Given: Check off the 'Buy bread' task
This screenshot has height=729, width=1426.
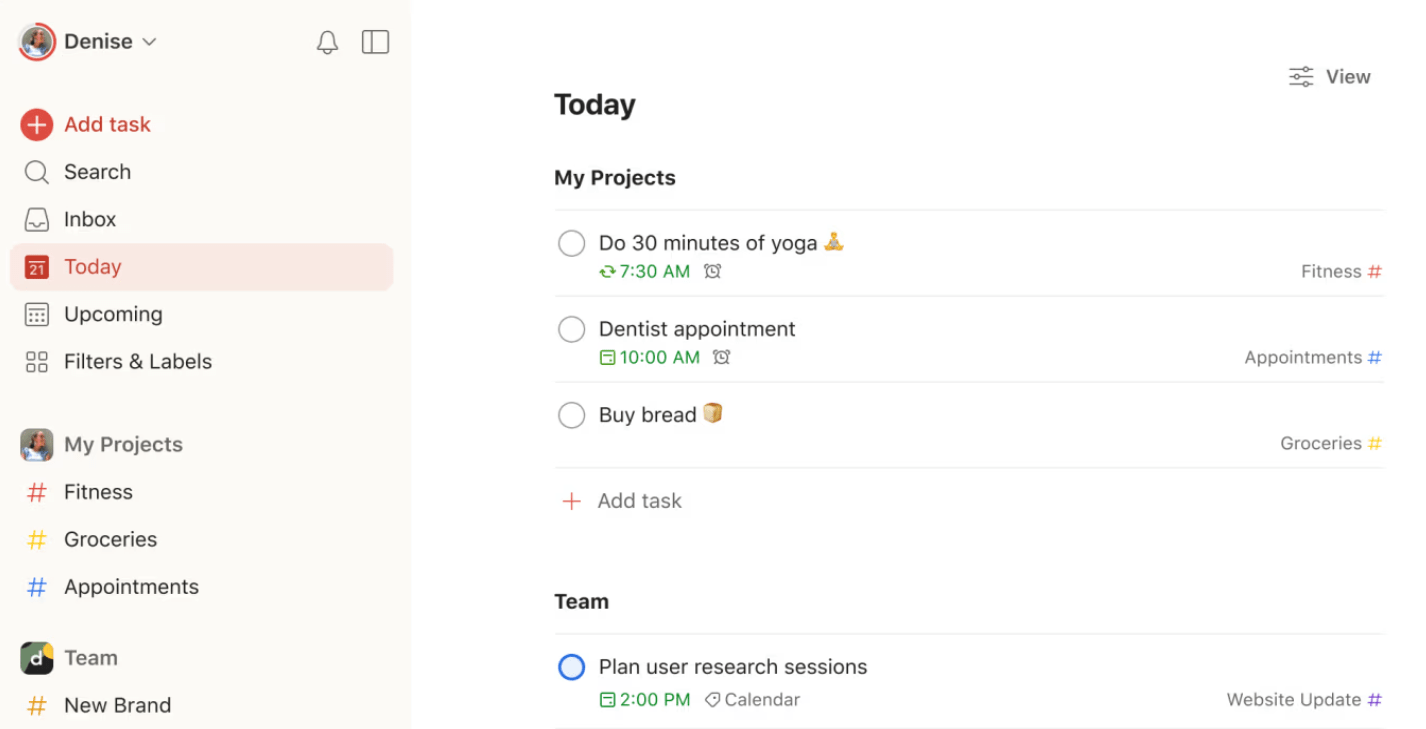Looking at the screenshot, I should [x=571, y=415].
